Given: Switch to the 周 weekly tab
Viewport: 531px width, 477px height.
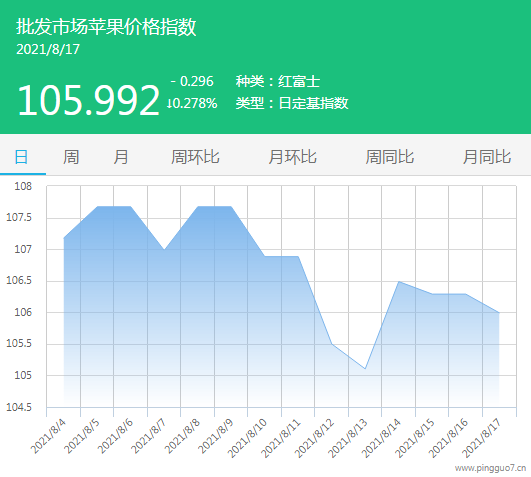Looking at the screenshot, I should tap(71, 157).
